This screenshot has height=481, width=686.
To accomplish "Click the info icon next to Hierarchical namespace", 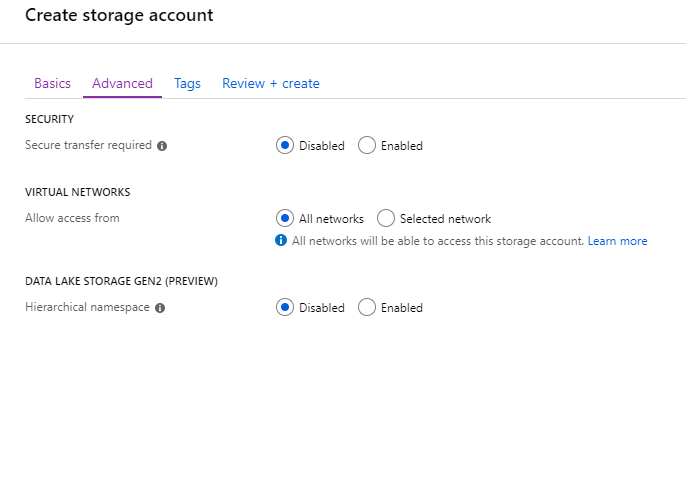I will (x=160, y=308).
